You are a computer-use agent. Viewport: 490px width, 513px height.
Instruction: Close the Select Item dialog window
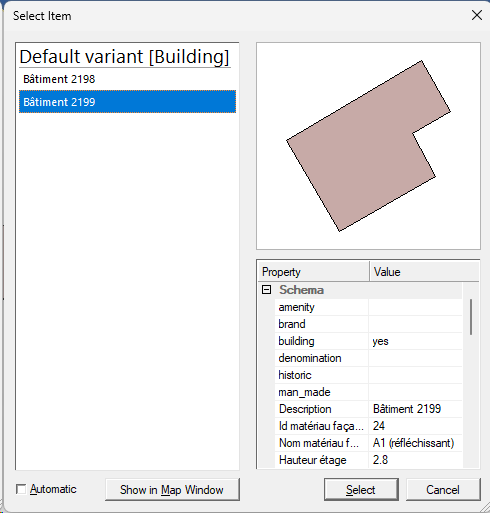point(477,15)
